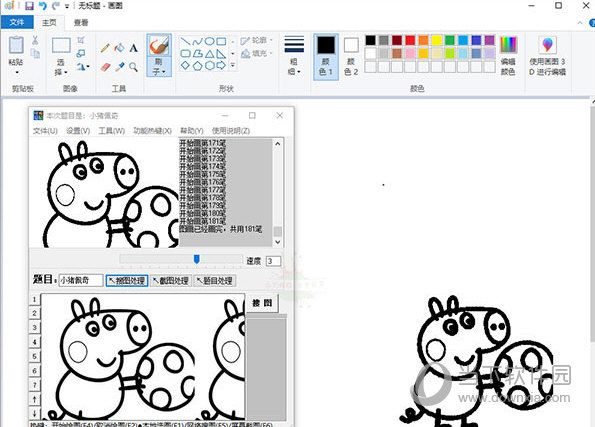Click the Brushes tool icon
The height and width of the screenshot is (427, 595).
159,46
